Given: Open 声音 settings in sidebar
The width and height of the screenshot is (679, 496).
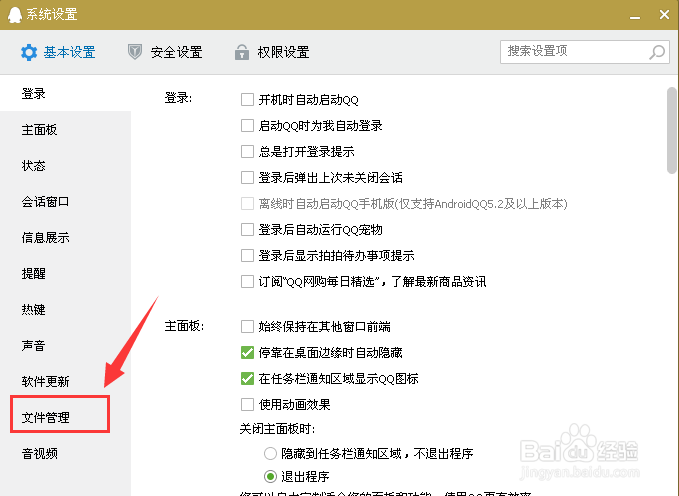Looking at the screenshot, I should tap(65, 345).
